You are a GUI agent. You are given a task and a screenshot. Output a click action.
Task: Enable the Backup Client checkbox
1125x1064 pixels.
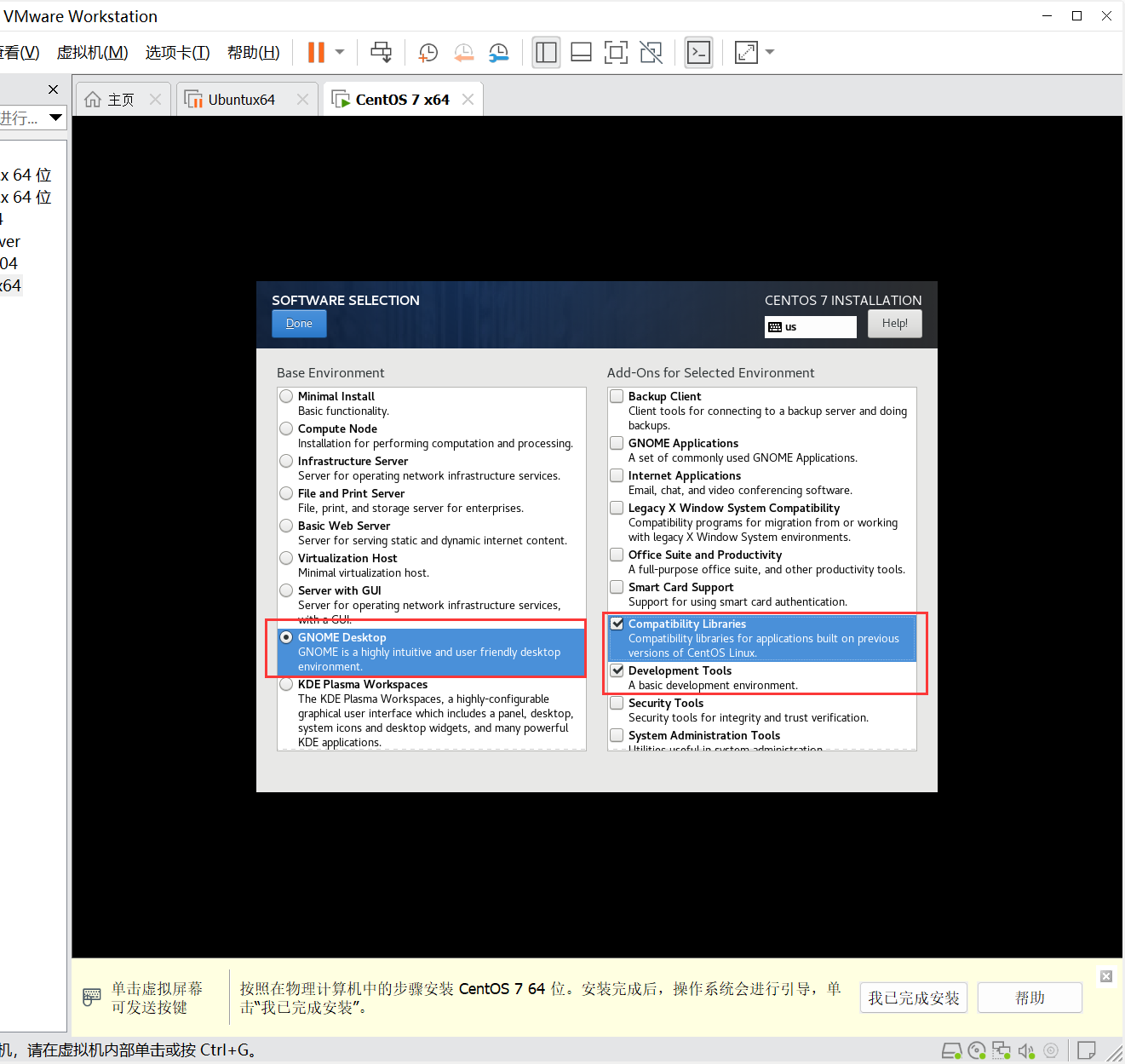[x=617, y=396]
